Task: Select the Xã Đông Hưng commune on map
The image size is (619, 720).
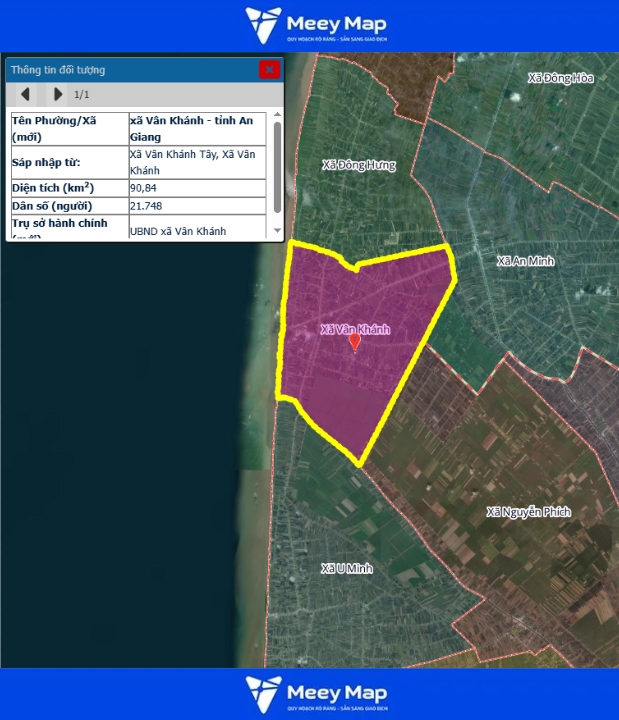Action: coord(359,165)
